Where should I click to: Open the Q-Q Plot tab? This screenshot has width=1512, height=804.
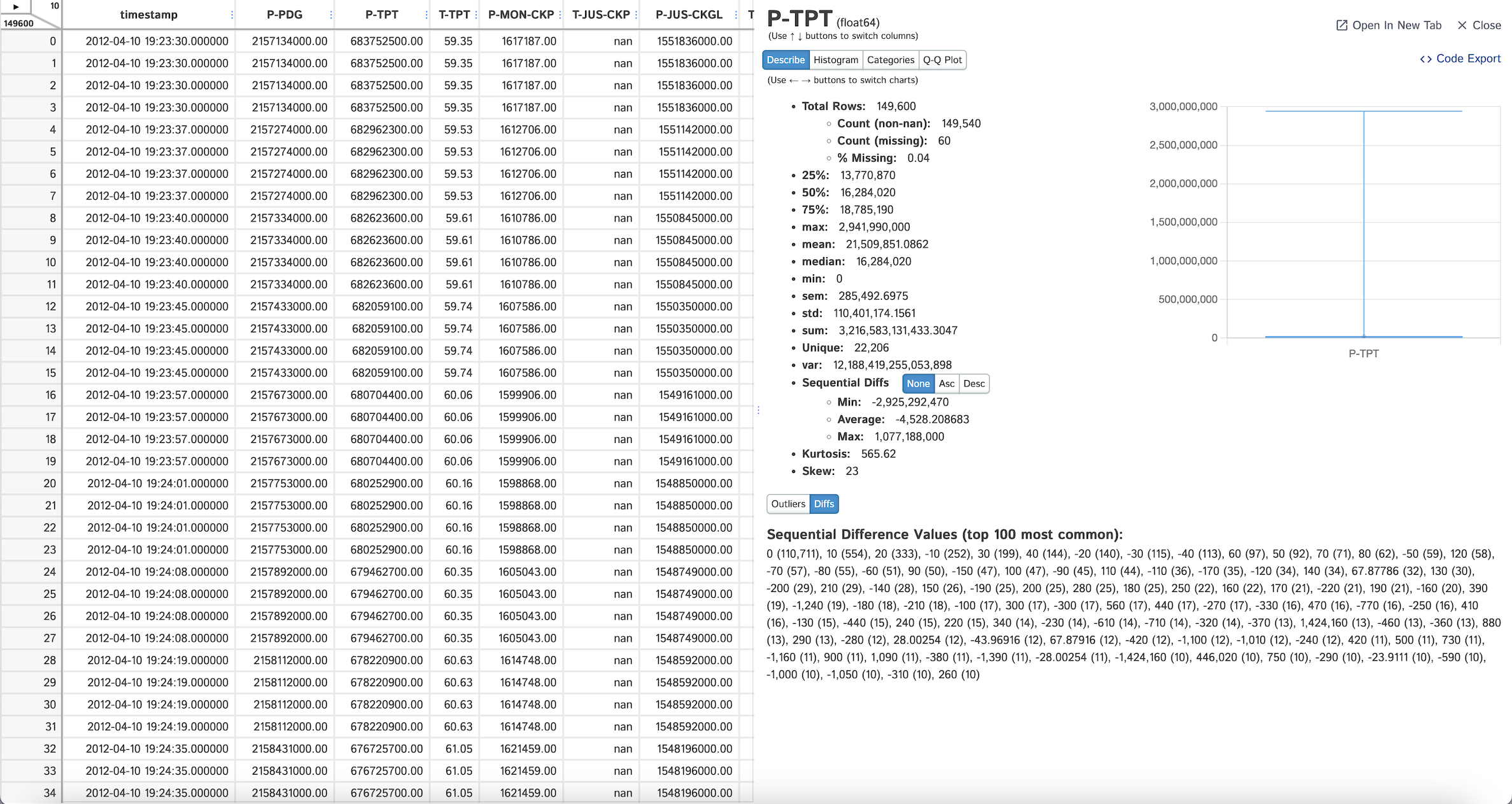click(x=942, y=60)
